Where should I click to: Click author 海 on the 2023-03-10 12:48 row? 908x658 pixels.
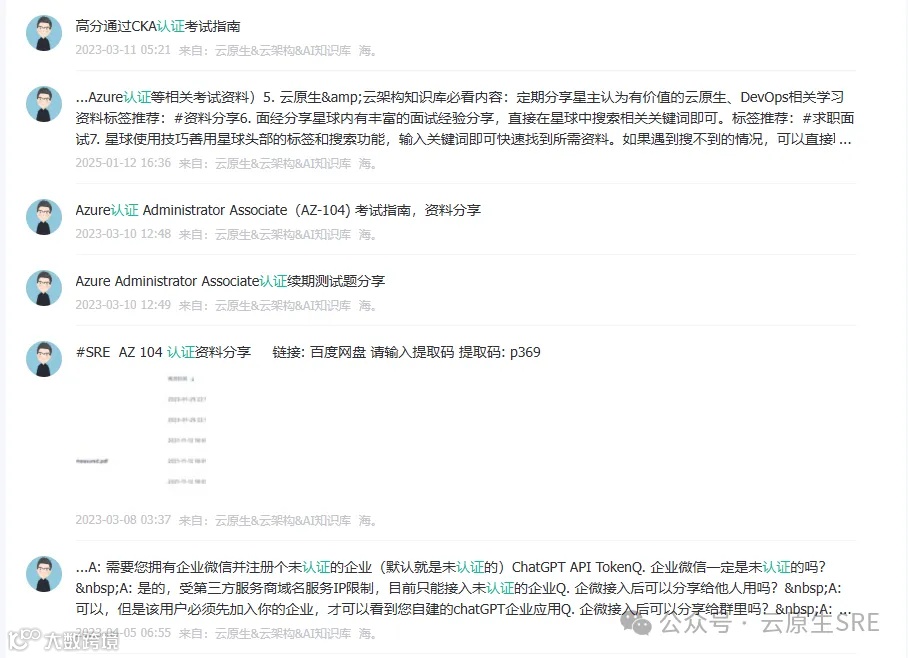coord(367,234)
